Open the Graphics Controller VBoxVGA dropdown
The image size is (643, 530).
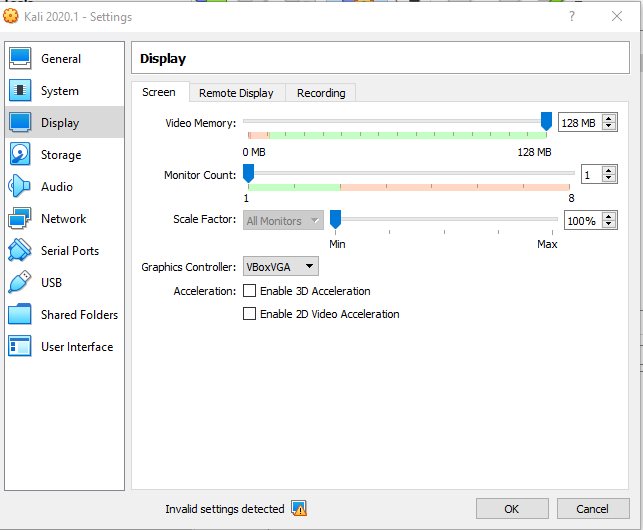(x=280, y=267)
